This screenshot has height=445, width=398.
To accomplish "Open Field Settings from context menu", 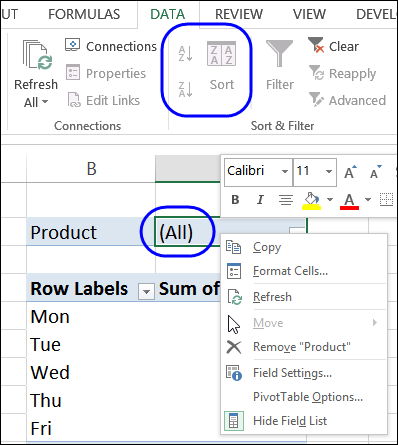I will [304, 373].
